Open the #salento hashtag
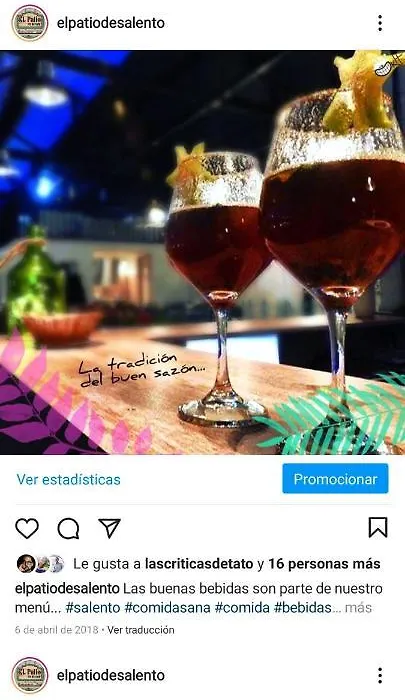Screen dimensions: 405x700 (x=93, y=608)
